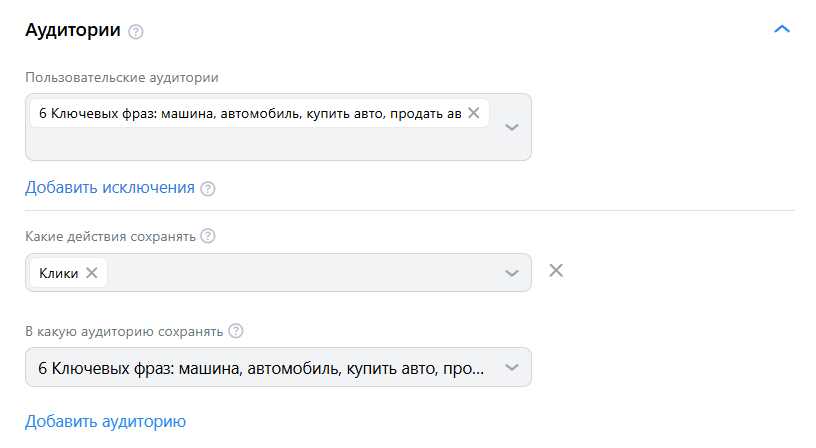Screen dimensions: 816x448
Task: Expand the Какие действия сохранять dropdown arrow
Action: point(512,273)
